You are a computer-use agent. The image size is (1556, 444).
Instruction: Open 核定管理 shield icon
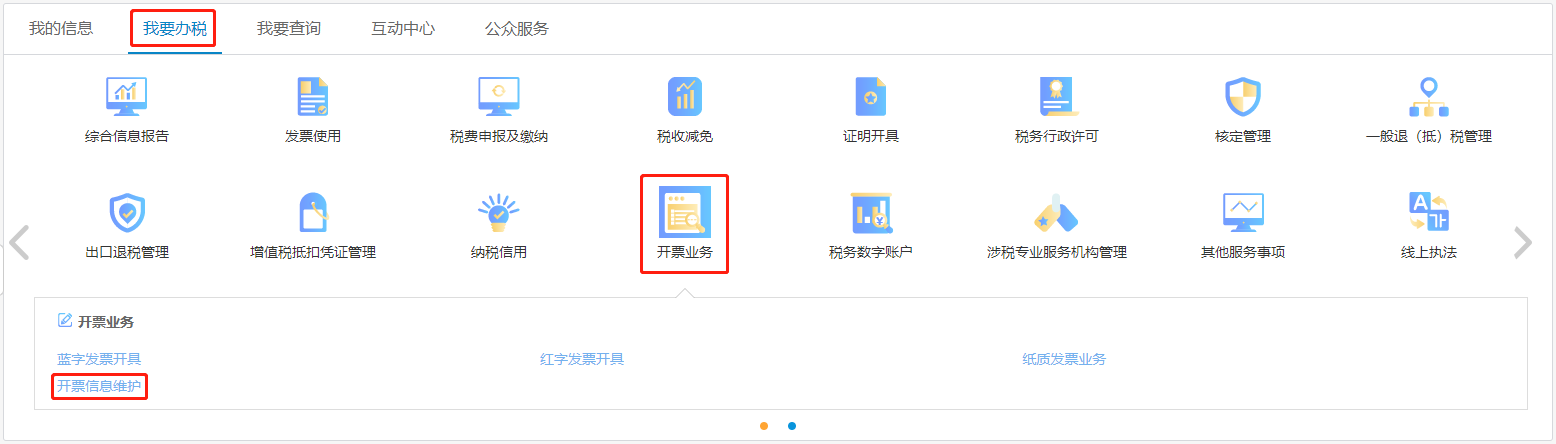coord(1243,97)
